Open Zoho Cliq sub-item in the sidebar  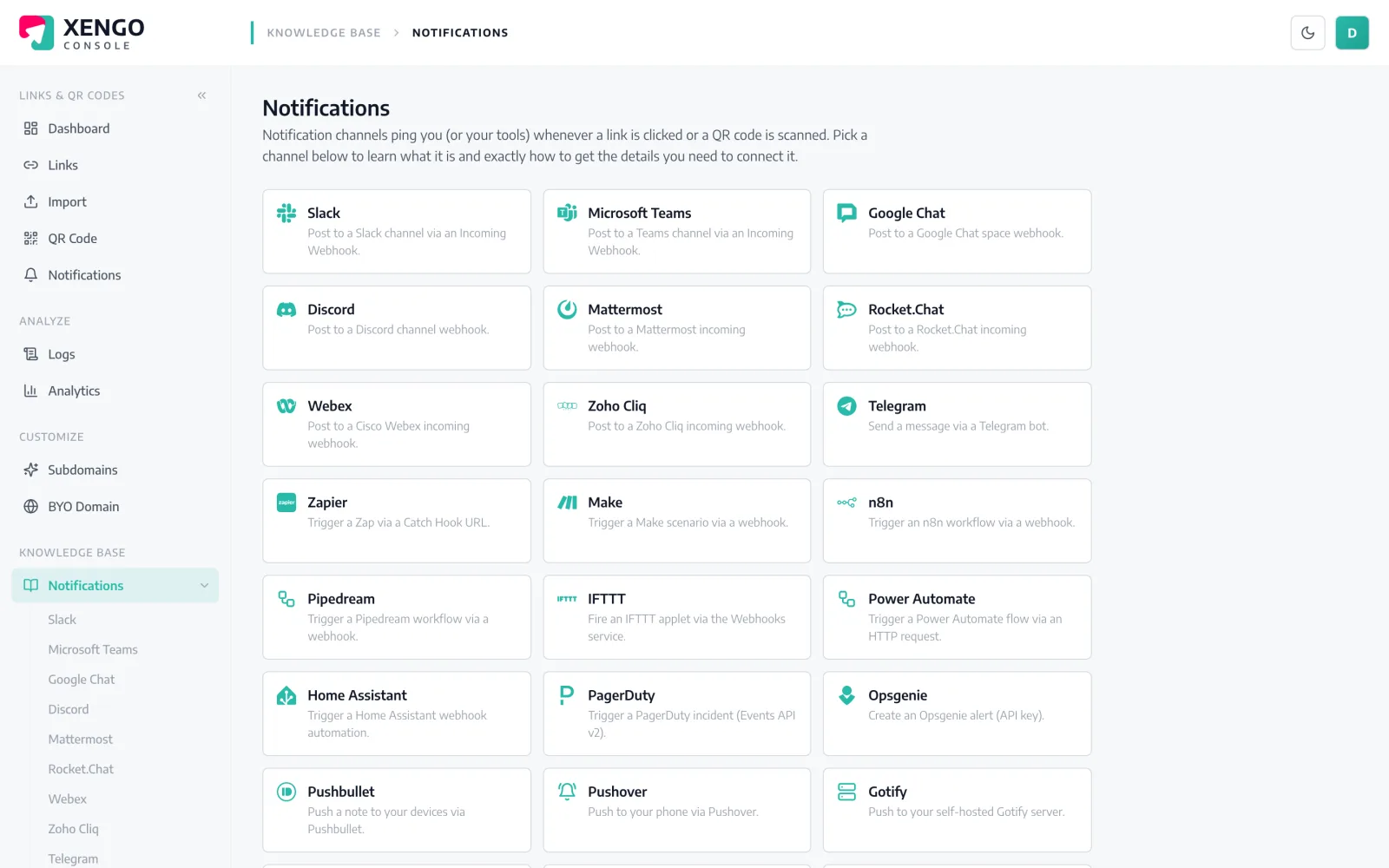pyautogui.click(x=74, y=829)
